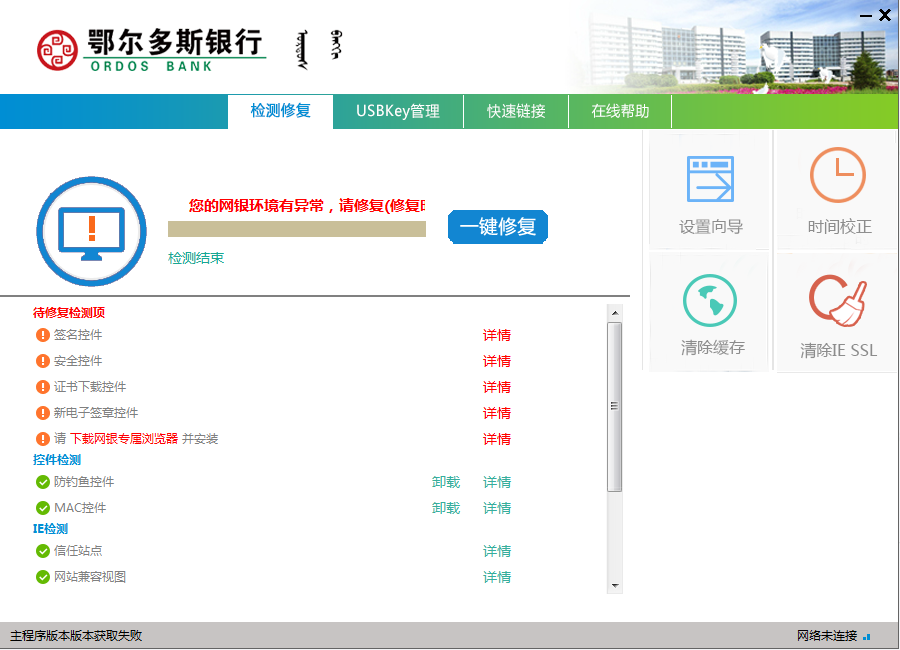Click green check icon beside 防钓鱼控件
Viewport: 900px width, 650px height.
point(43,482)
